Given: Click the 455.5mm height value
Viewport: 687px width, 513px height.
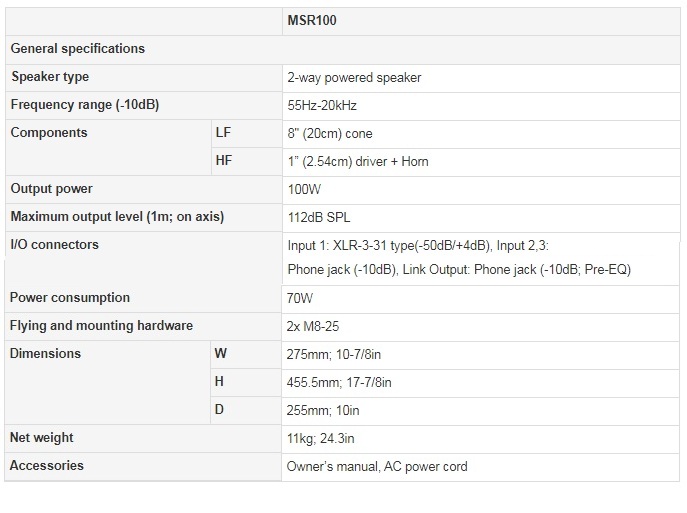Looking at the screenshot, I should [x=339, y=382].
